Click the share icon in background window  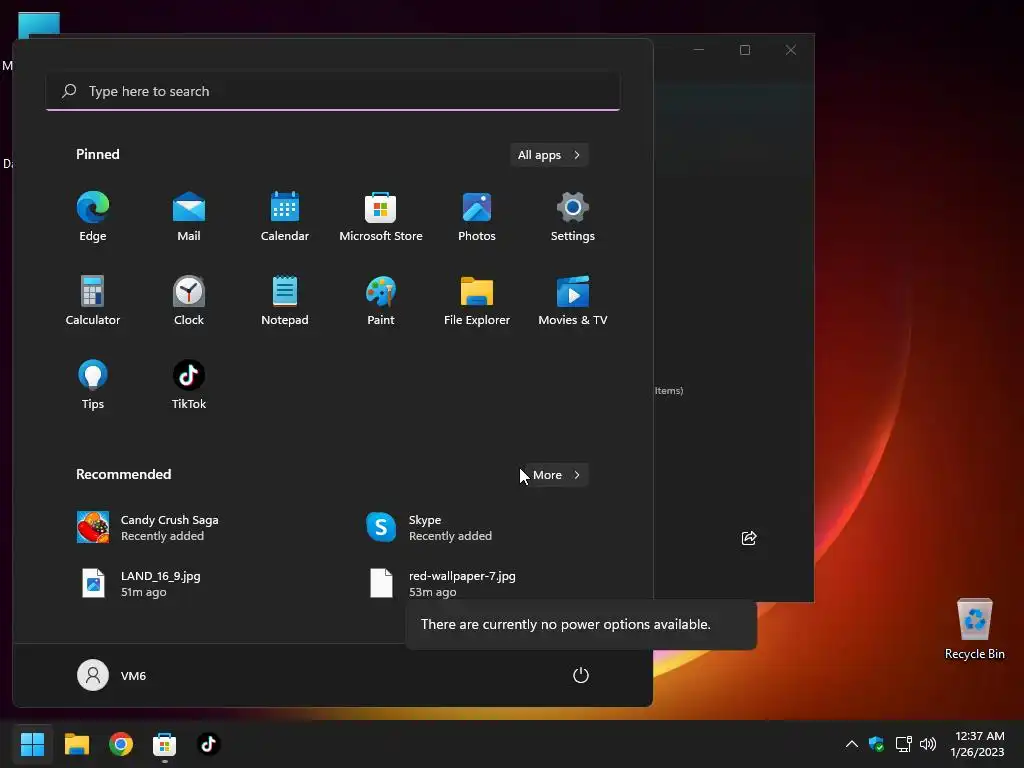point(749,538)
